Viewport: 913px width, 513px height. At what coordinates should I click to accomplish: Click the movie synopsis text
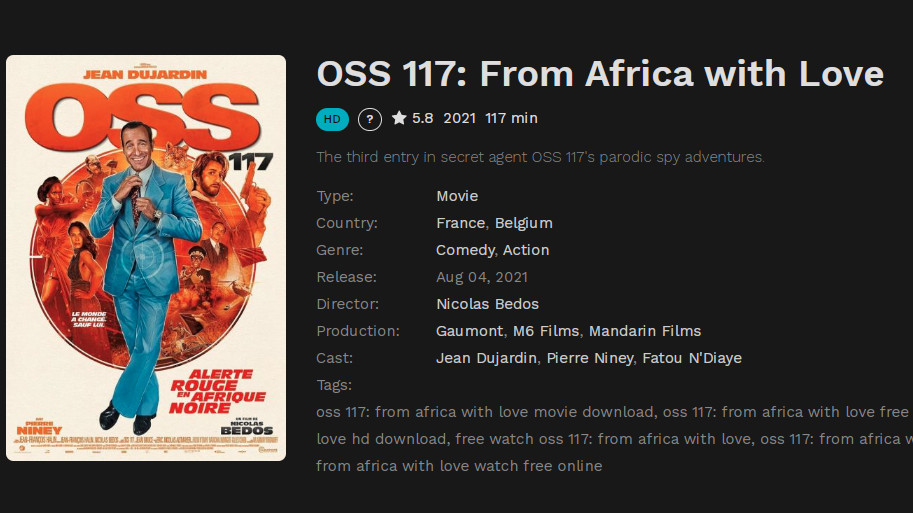(x=540, y=157)
